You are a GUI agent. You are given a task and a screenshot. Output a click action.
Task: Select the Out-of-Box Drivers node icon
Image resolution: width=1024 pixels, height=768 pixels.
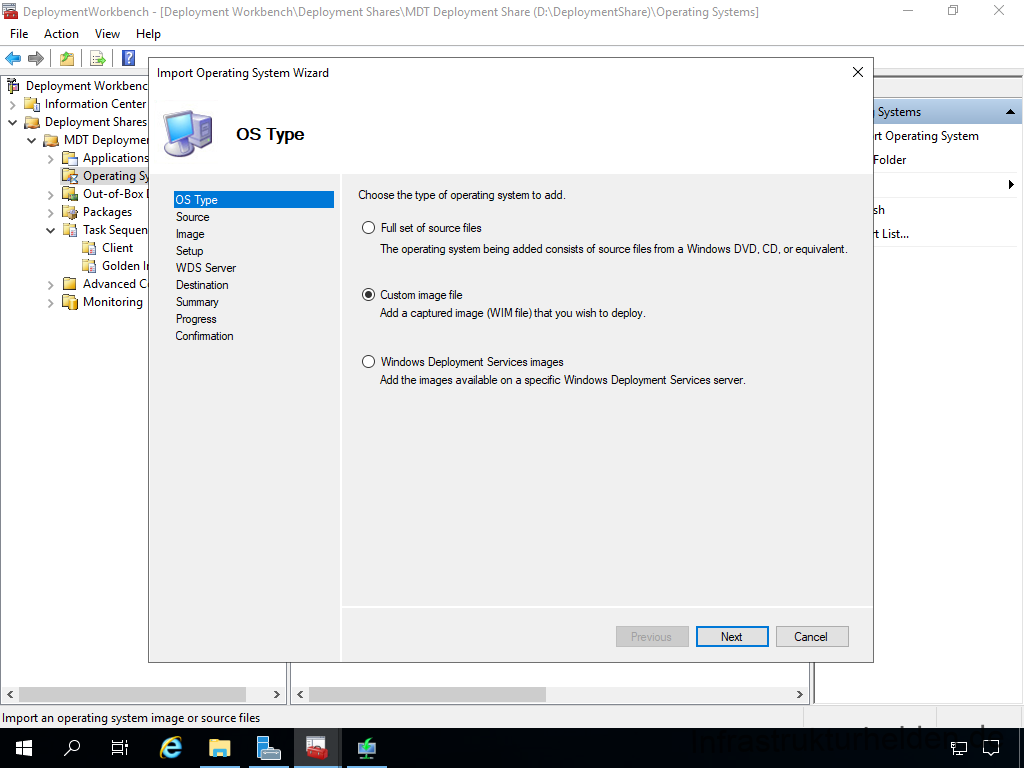click(70, 194)
